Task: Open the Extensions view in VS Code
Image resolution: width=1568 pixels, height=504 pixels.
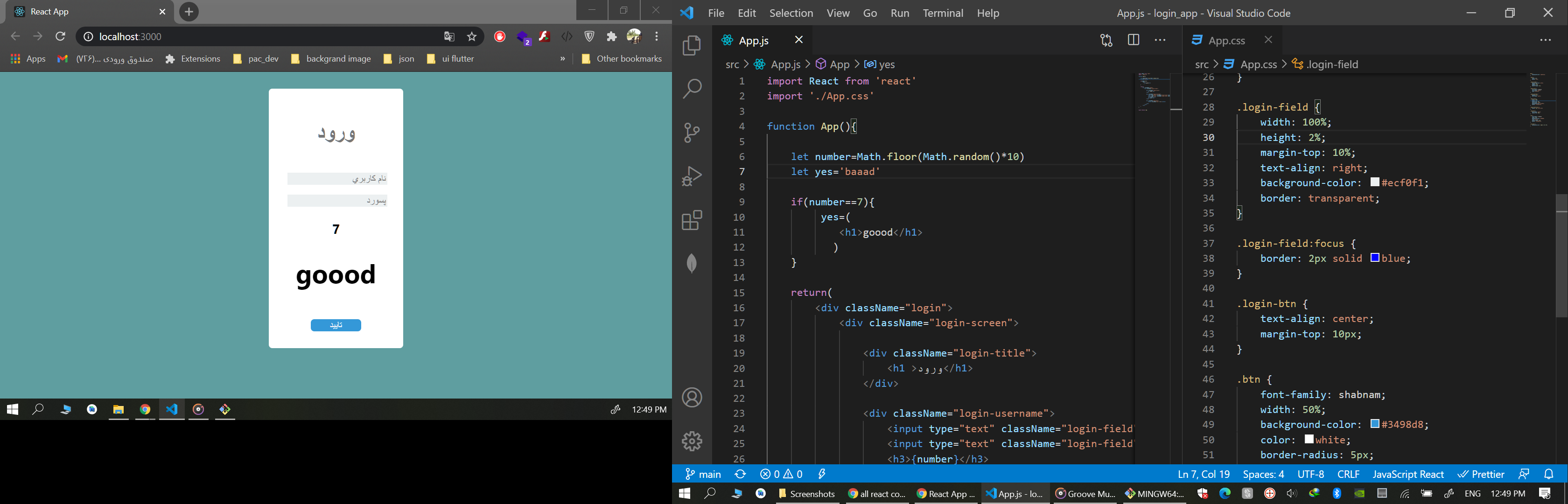Action: (x=692, y=220)
